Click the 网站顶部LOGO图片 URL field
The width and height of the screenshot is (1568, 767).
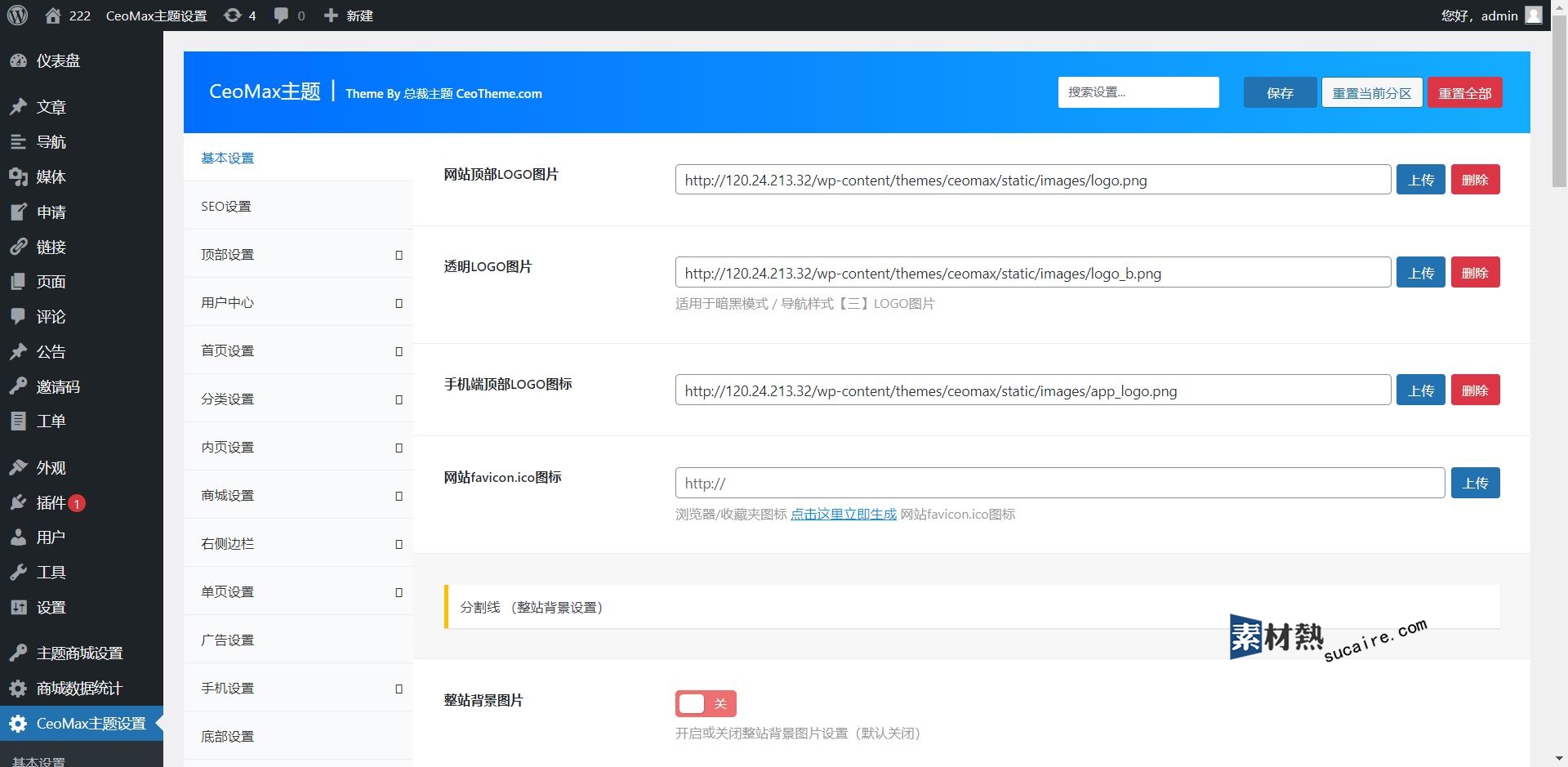(1033, 180)
